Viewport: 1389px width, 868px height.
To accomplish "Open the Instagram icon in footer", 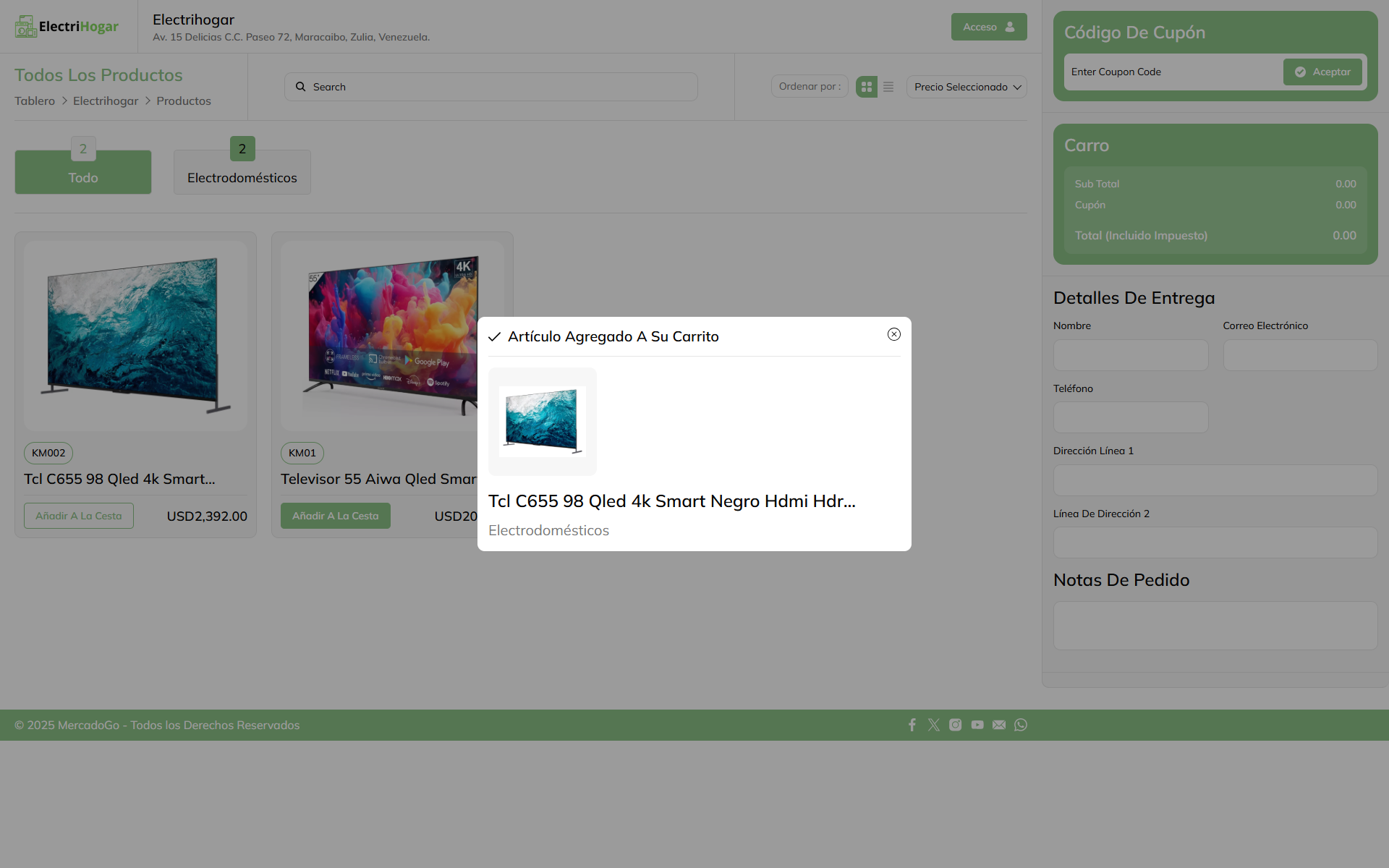I will pyautogui.click(x=956, y=725).
